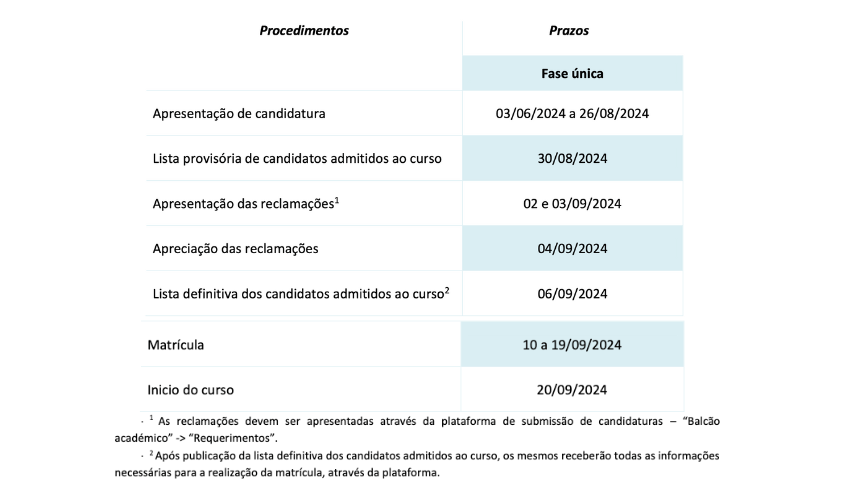Image resolution: width=850 pixels, height=500 pixels.
Task: Select the 20/09/2024 date cell
Action: click(572, 389)
